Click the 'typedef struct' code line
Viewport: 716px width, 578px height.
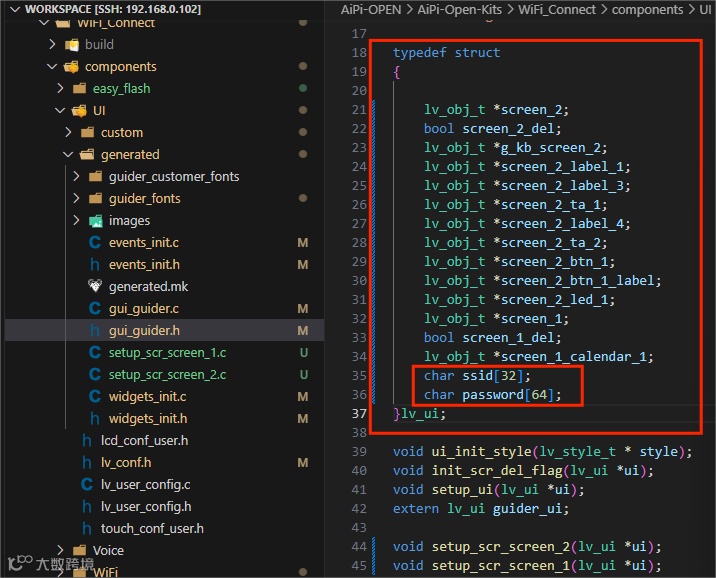(446, 53)
